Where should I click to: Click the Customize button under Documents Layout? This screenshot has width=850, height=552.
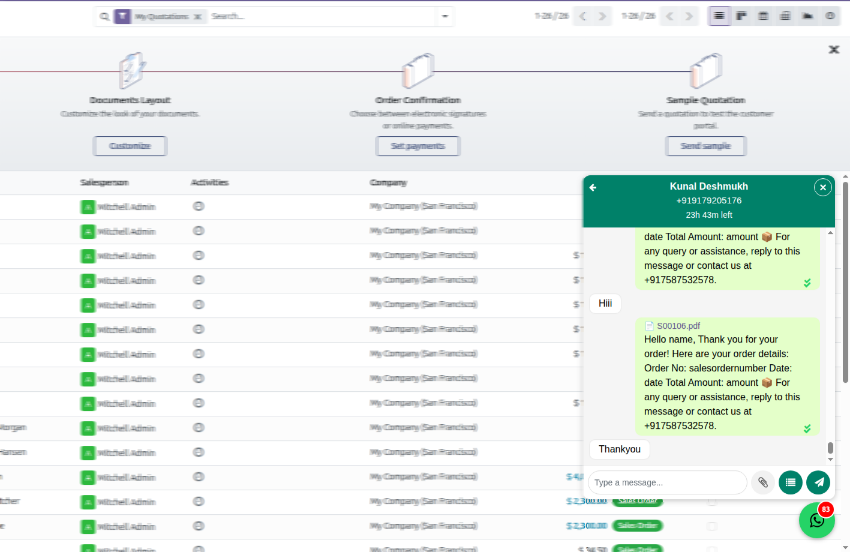click(130, 146)
